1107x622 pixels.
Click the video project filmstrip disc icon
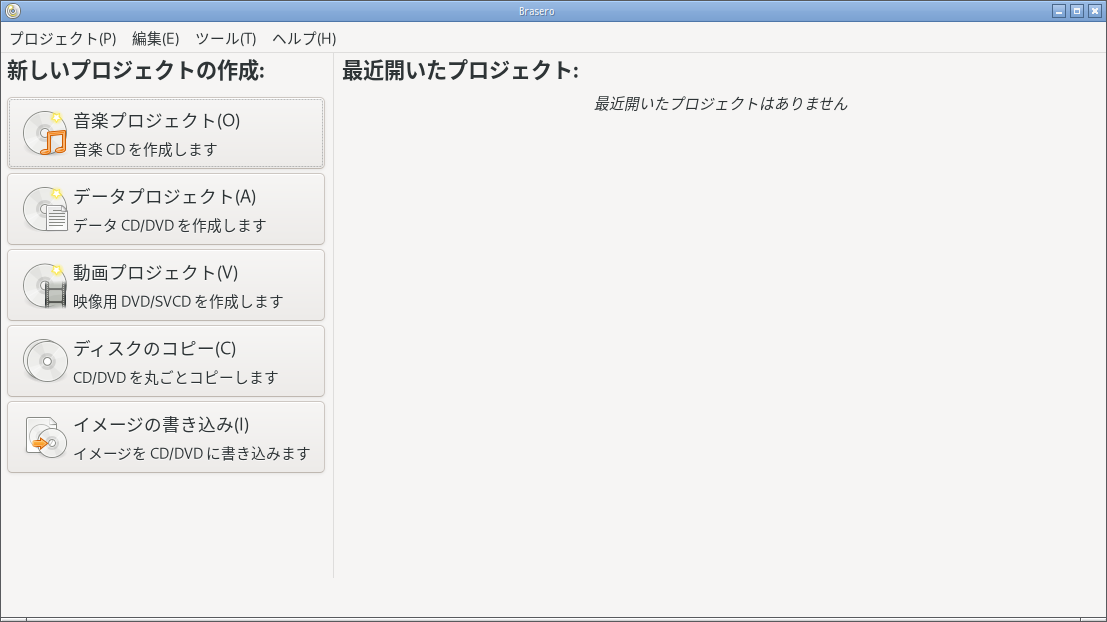(x=45, y=285)
